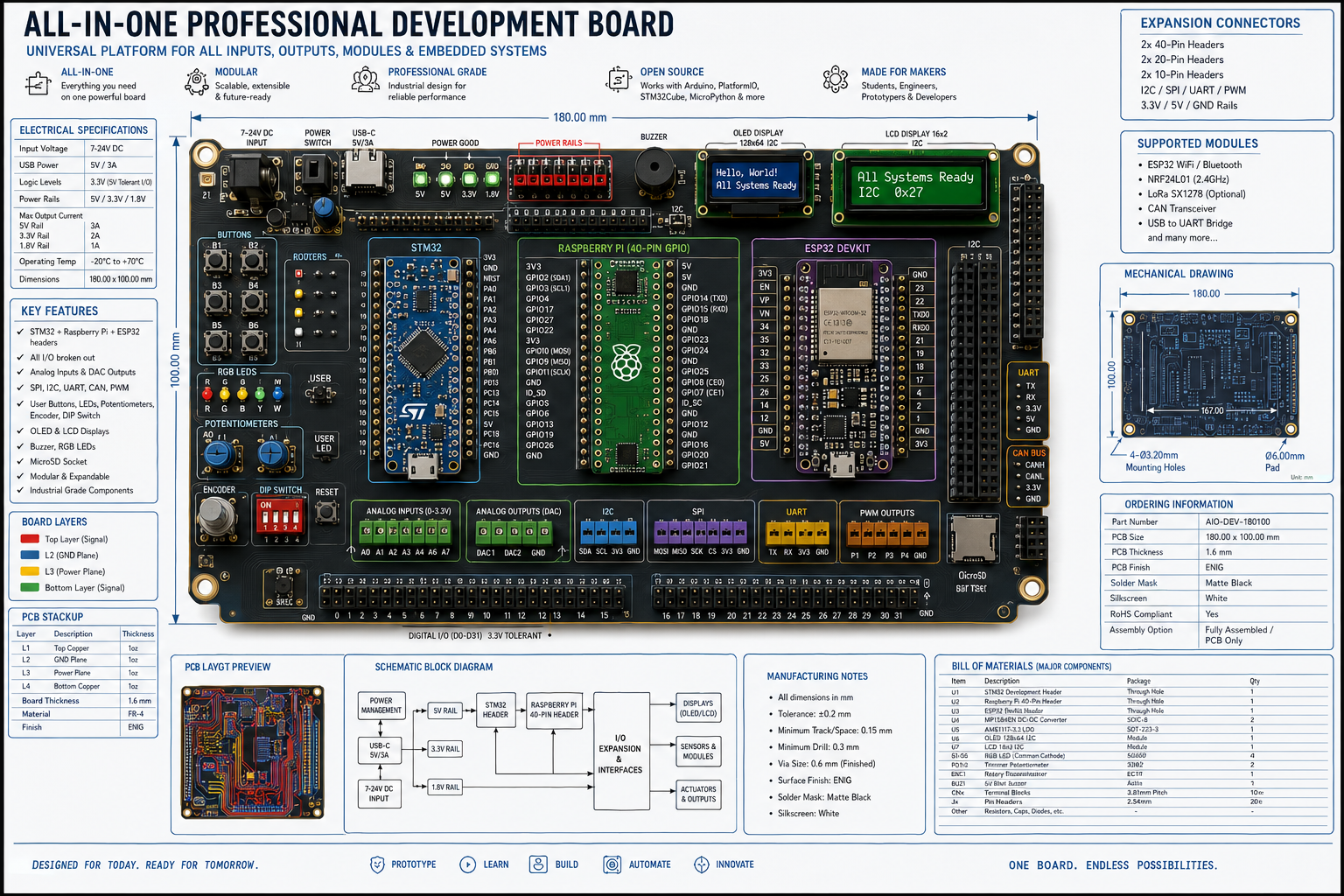Click the Power Management block in the schematic
1344x896 pixels.
pyautogui.click(x=381, y=705)
